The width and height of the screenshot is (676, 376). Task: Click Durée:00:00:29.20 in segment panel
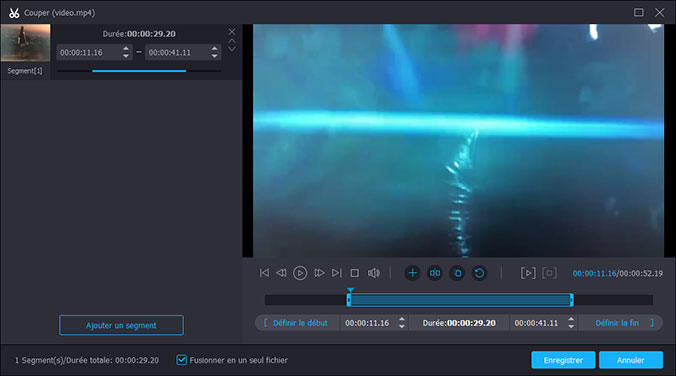point(139,34)
